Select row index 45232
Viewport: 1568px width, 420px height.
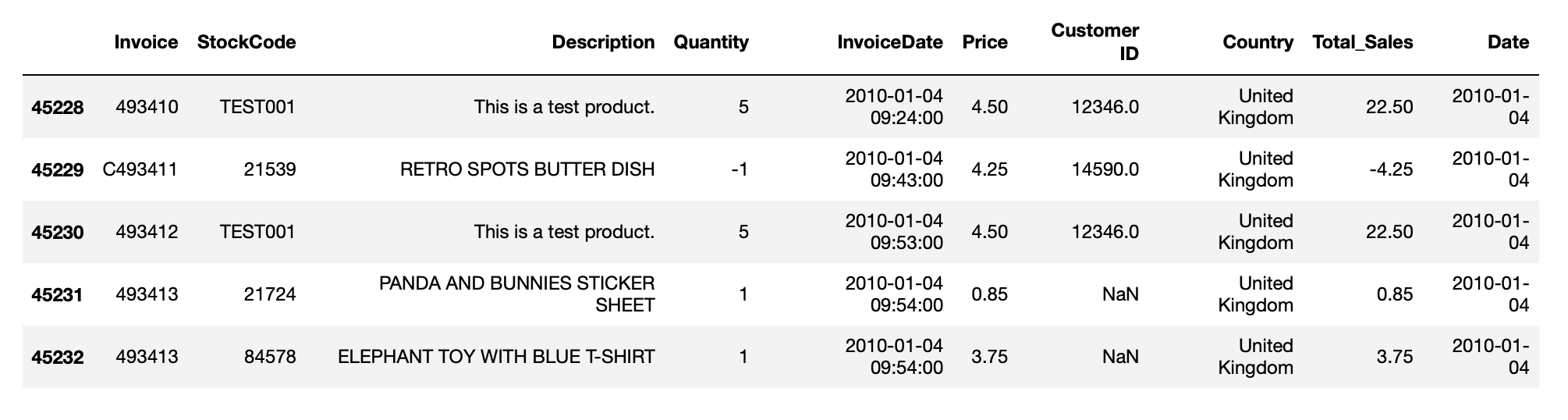[x=58, y=357]
